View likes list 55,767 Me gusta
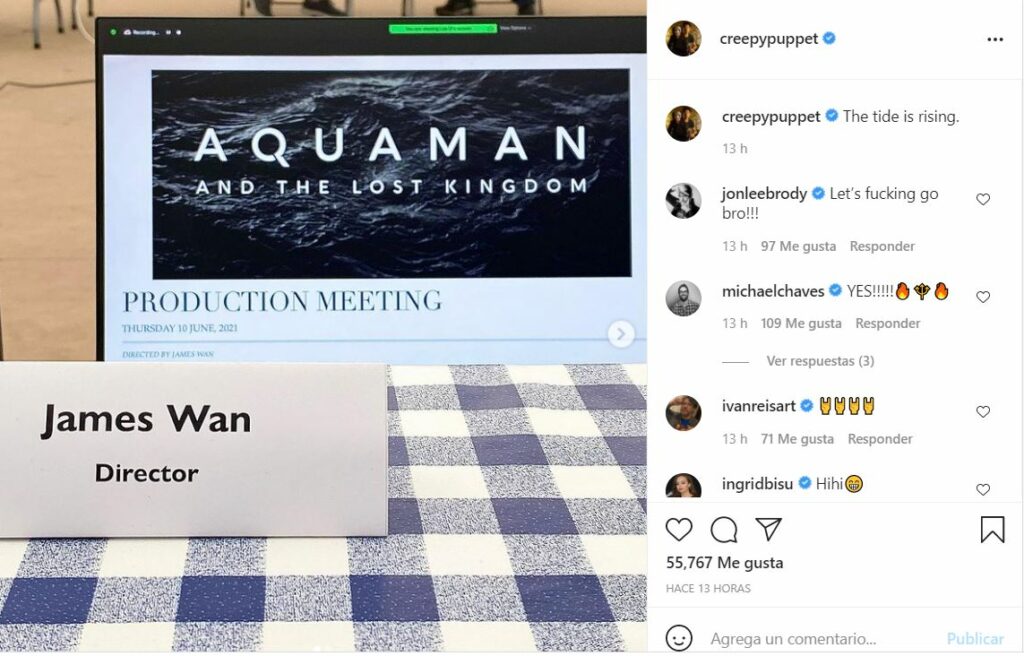Image resolution: width=1024 pixels, height=656 pixels. coord(724,563)
